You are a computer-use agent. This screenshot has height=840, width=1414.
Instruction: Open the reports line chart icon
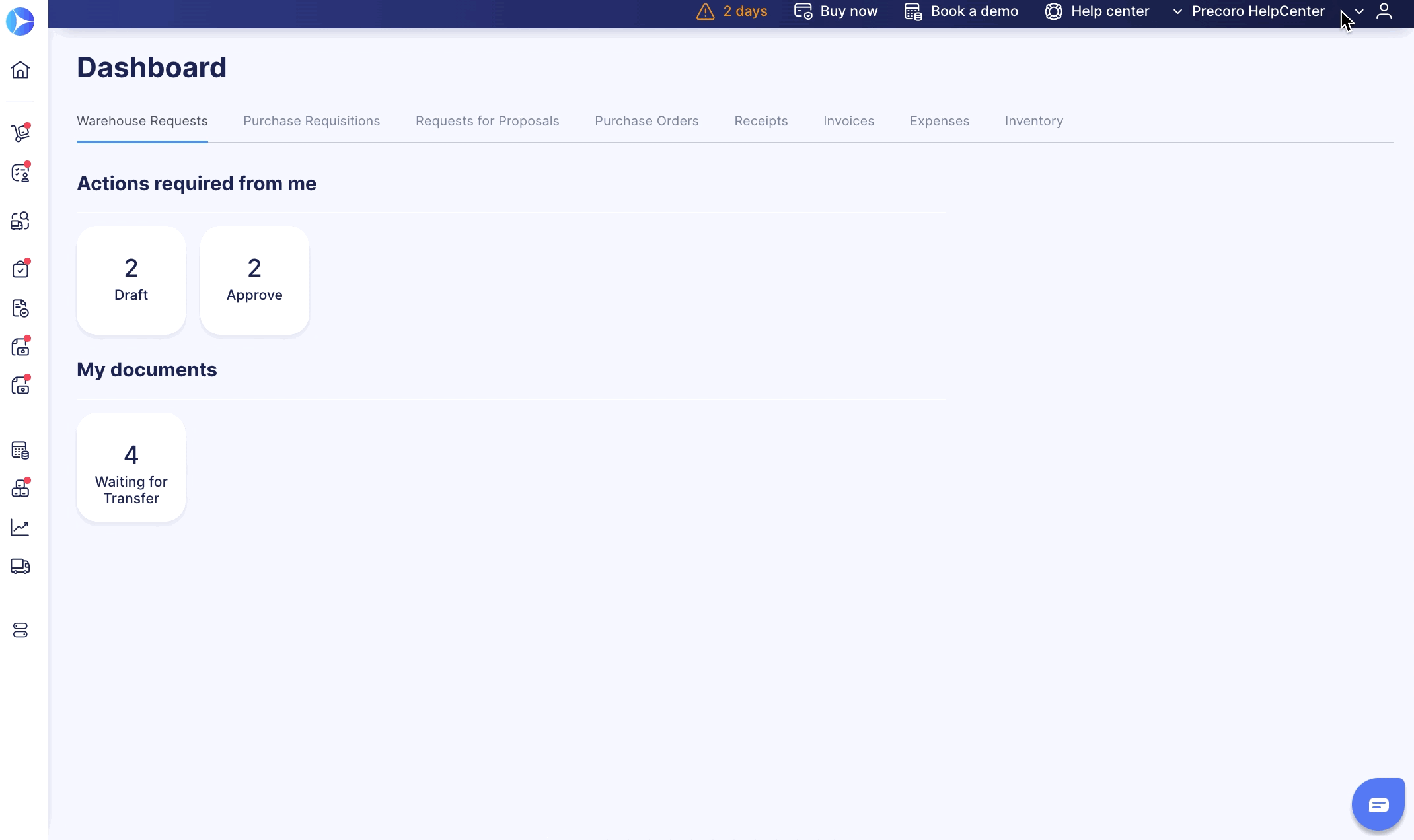(20, 527)
